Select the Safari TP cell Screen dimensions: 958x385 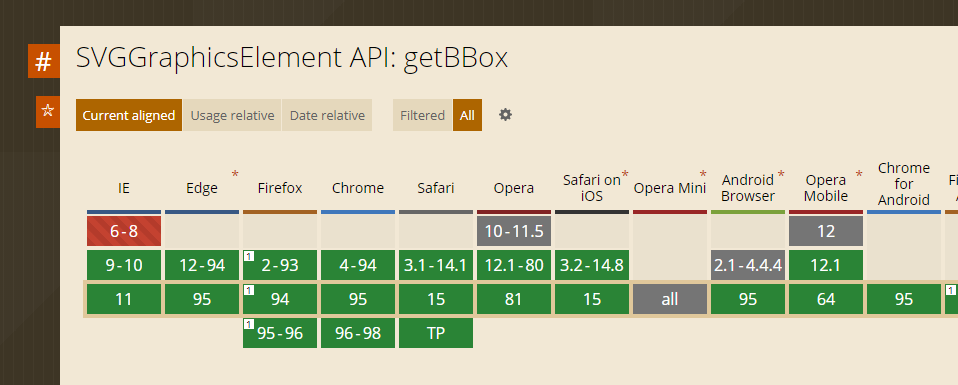[x=436, y=332]
